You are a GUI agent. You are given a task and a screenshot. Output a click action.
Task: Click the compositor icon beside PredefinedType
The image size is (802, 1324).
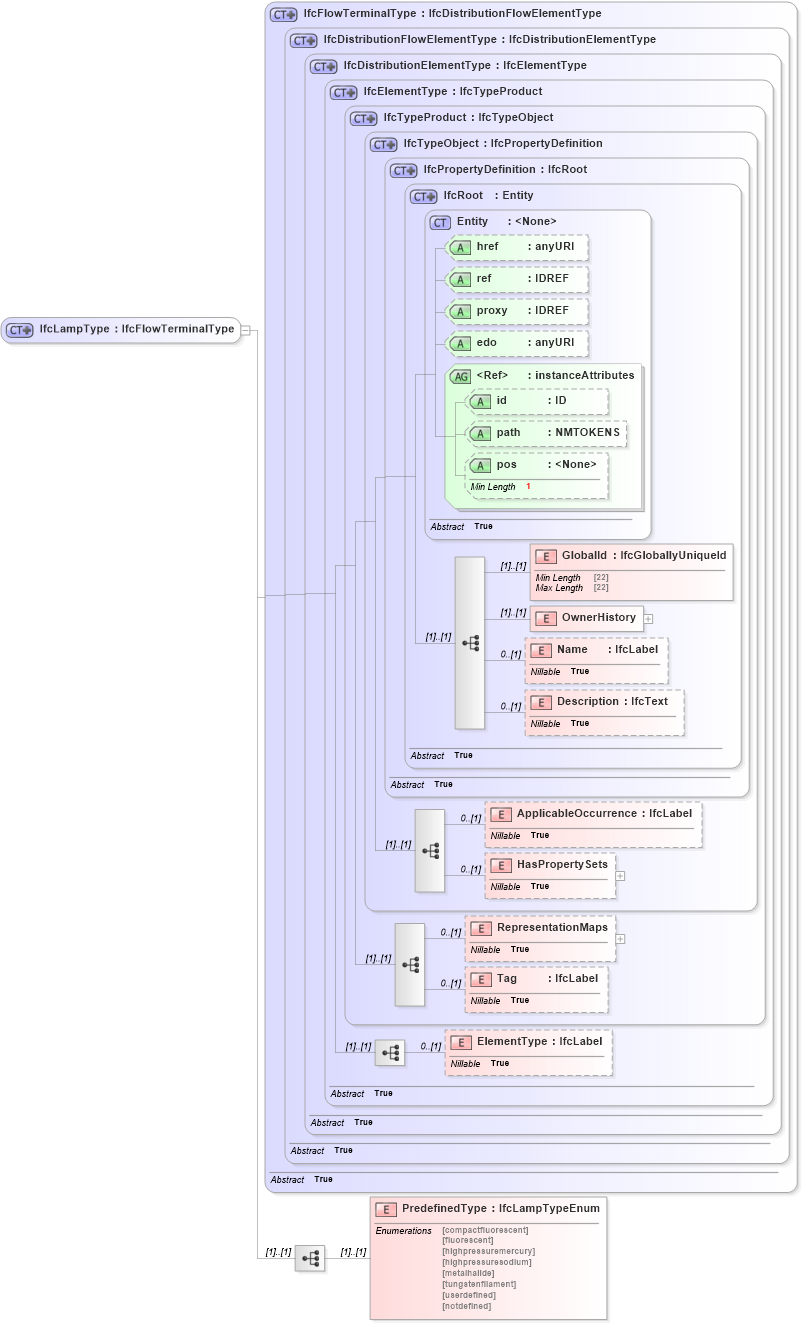click(x=310, y=1259)
